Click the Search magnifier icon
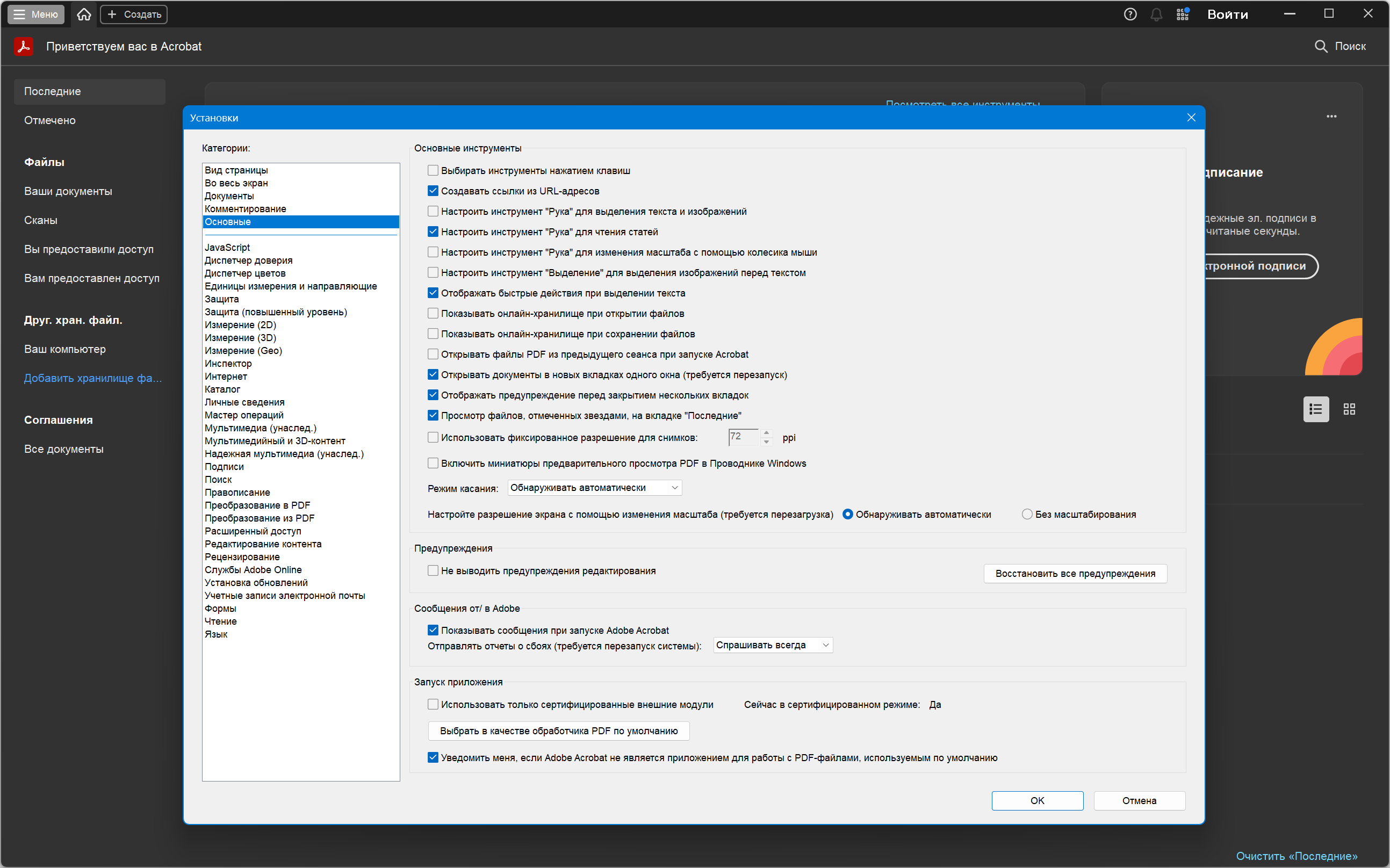Image resolution: width=1390 pixels, height=868 pixels. 1321,47
